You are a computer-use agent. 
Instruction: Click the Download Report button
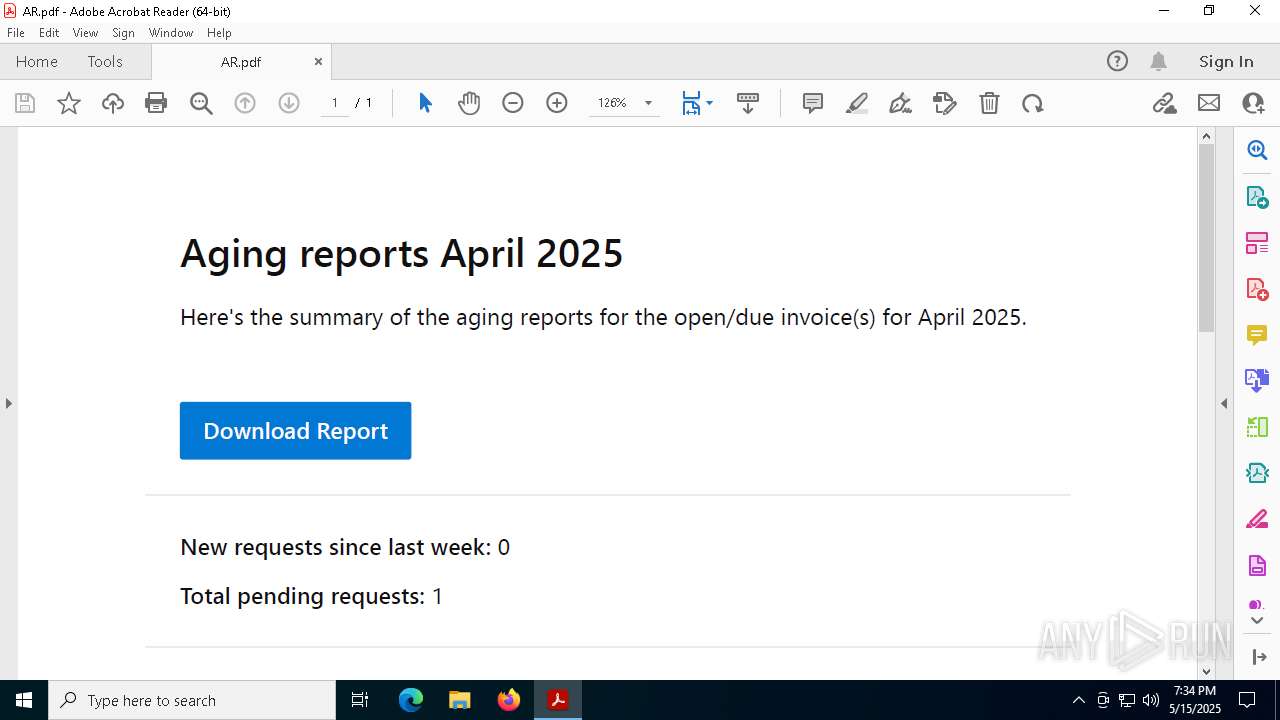pyautogui.click(x=295, y=431)
